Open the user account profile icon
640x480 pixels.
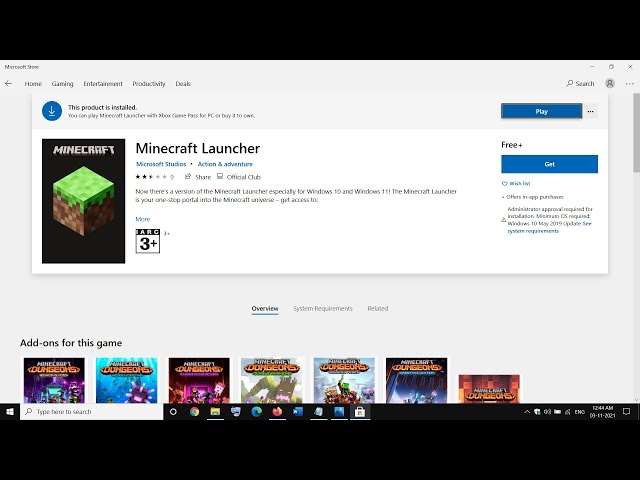[x=610, y=84]
